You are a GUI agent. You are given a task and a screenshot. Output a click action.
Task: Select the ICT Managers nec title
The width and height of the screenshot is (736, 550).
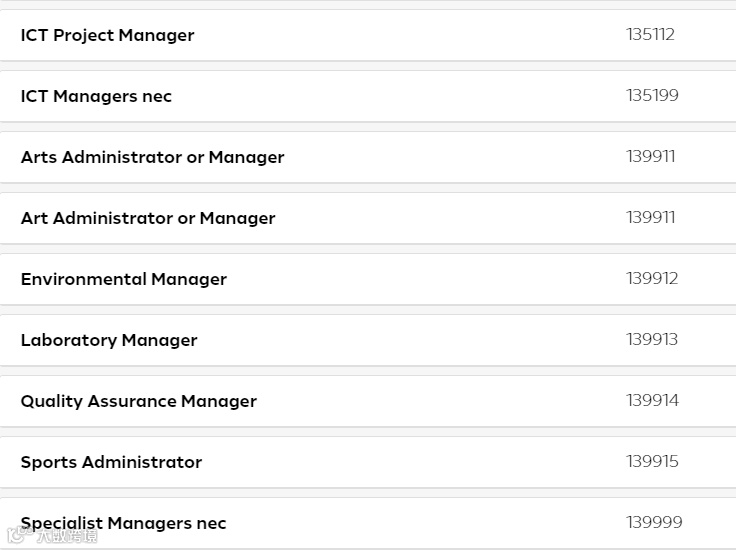[97, 96]
